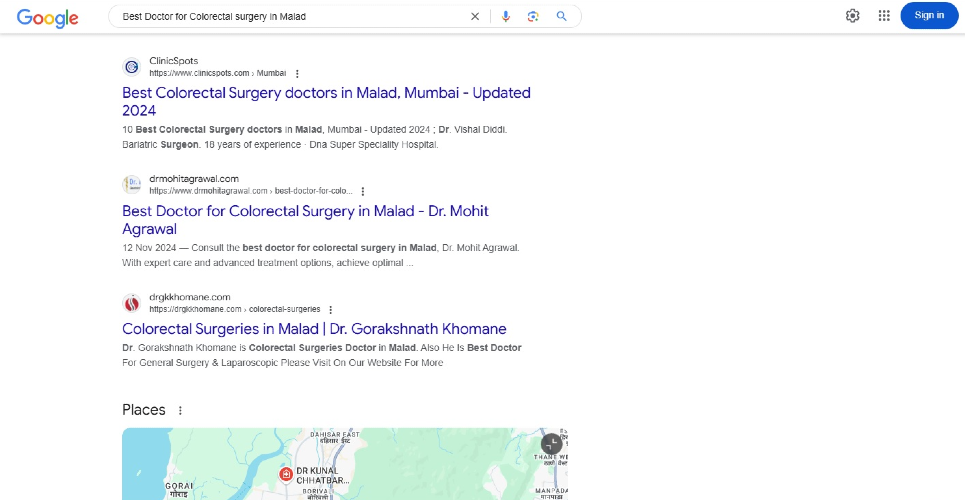
Task: Expand the map with fullscreen icon
Action: [x=551, y=443]
